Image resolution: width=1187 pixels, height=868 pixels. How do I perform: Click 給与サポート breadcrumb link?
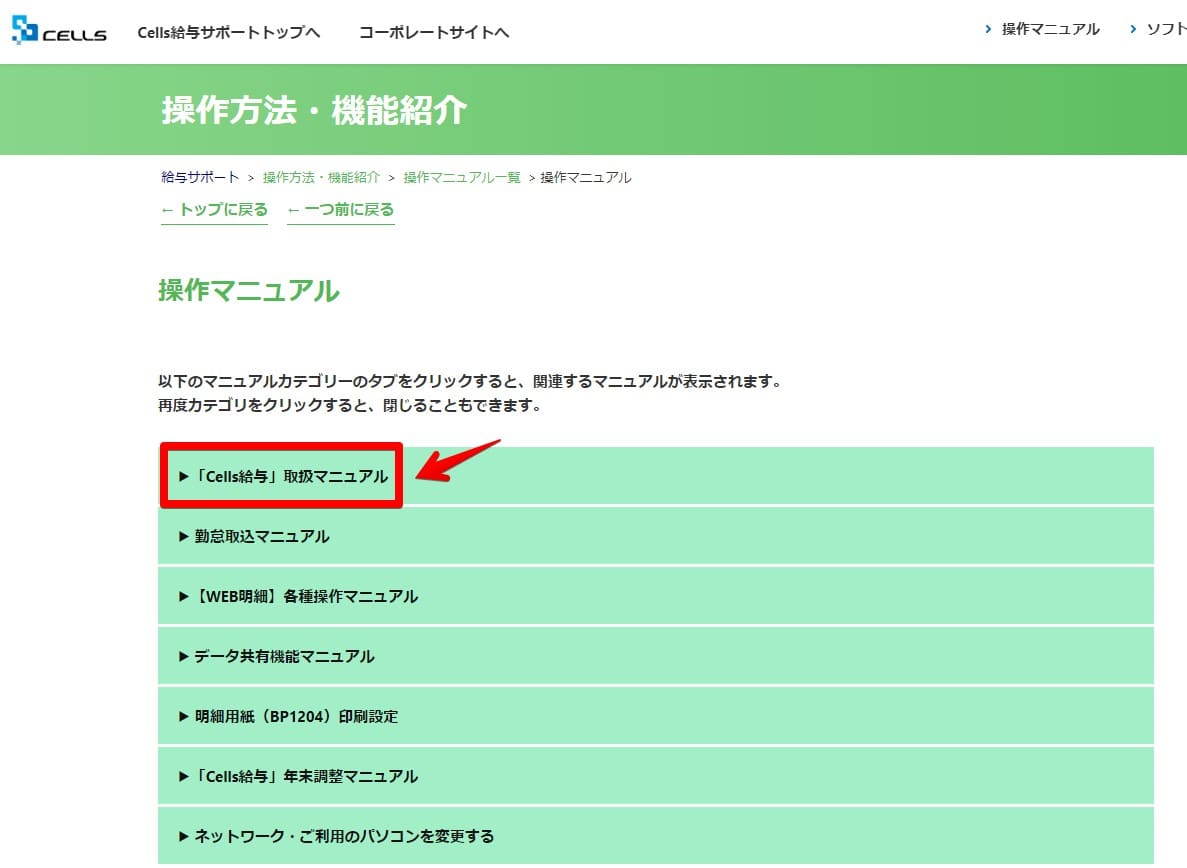(200, 178)
